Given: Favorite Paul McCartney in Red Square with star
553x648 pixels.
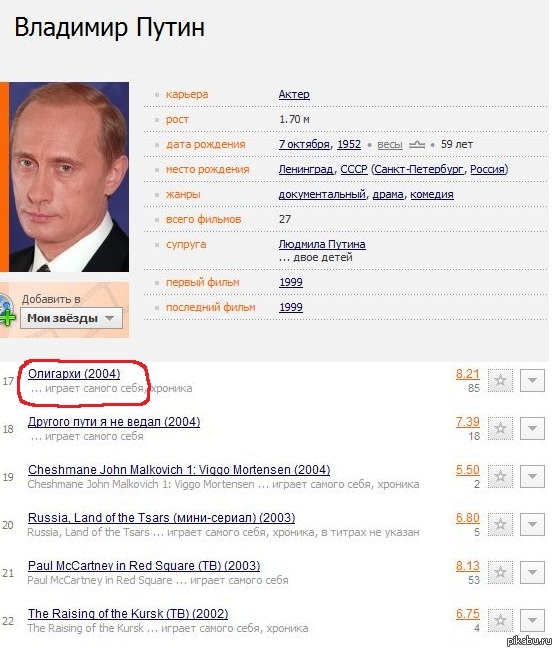Looking at the screenshot, I should (501, 572).
